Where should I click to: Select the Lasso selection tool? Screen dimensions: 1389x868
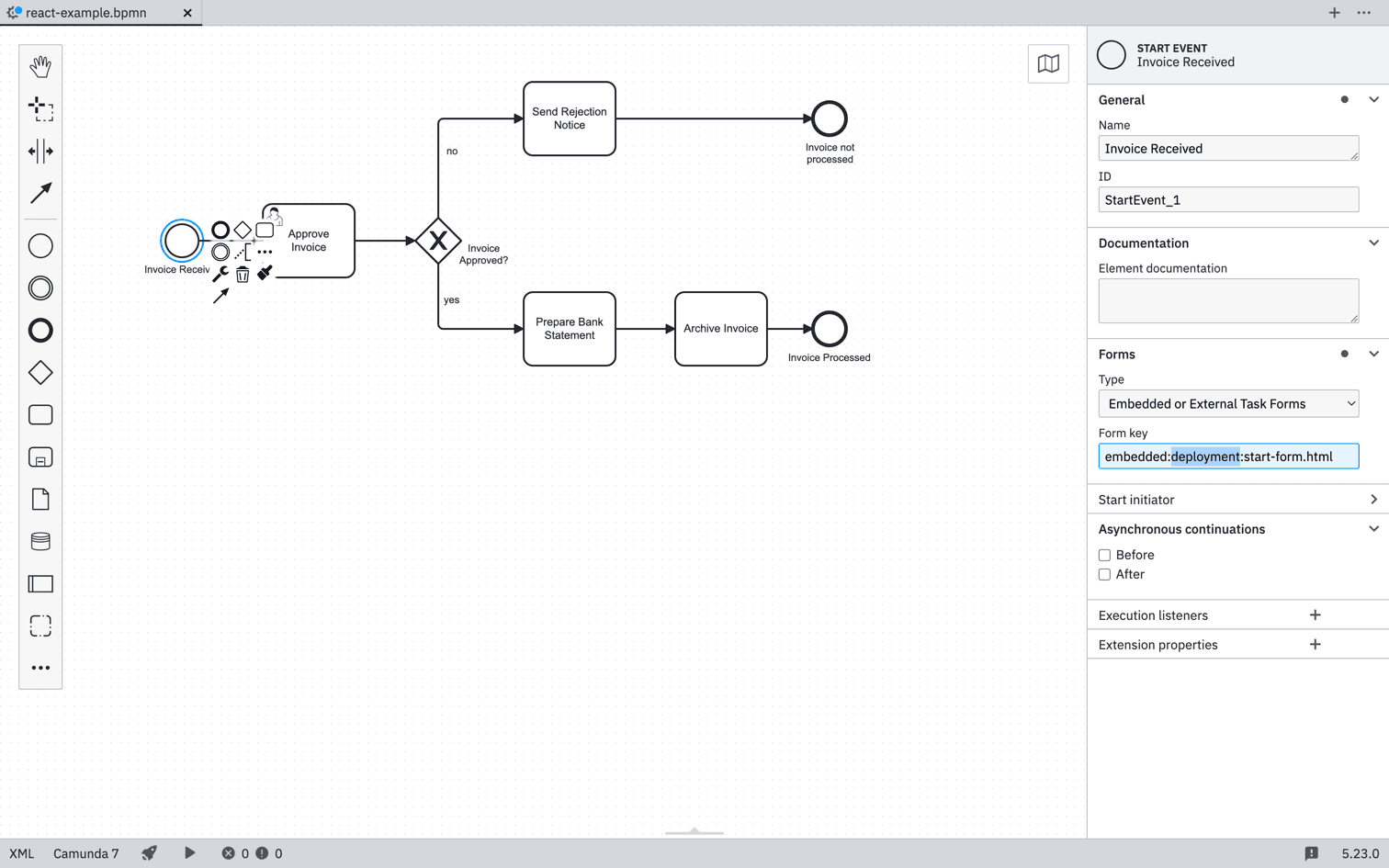[x=40, y=108]
